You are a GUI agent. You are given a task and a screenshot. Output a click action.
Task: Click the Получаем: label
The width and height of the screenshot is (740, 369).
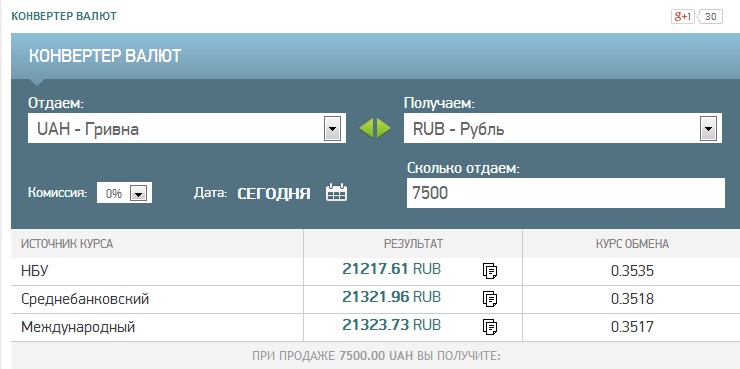coord(439,103)
